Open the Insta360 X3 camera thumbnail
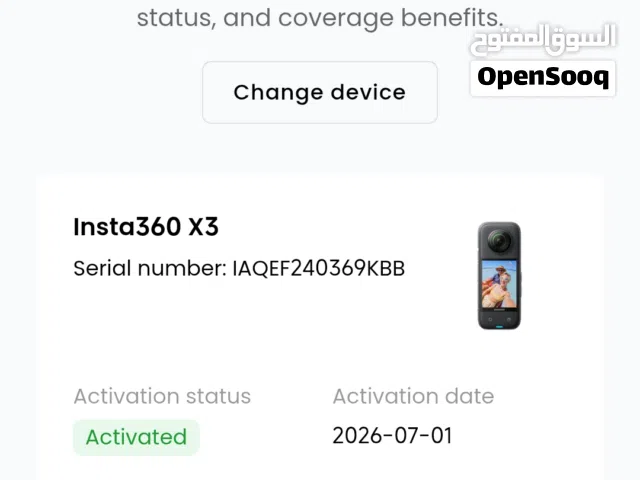 tap(499, 276)
